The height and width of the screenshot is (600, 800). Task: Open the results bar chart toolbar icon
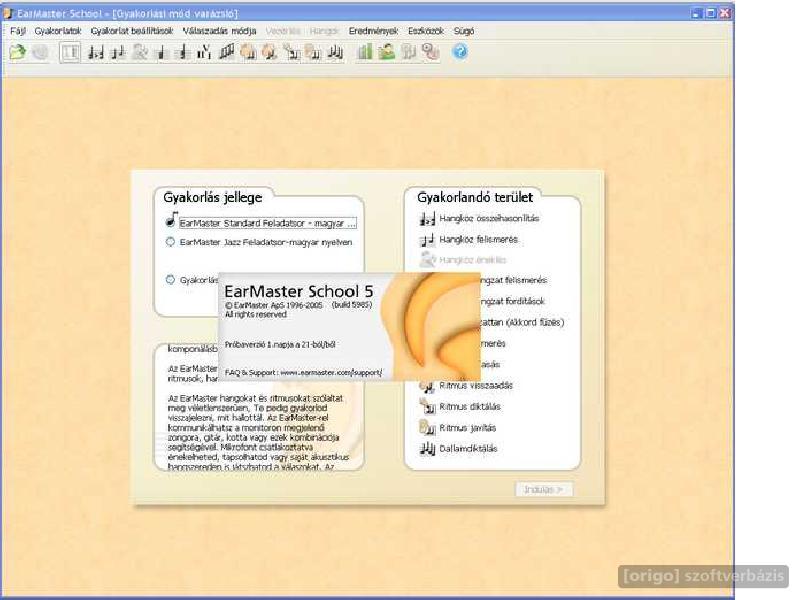[x=364, y=52]
